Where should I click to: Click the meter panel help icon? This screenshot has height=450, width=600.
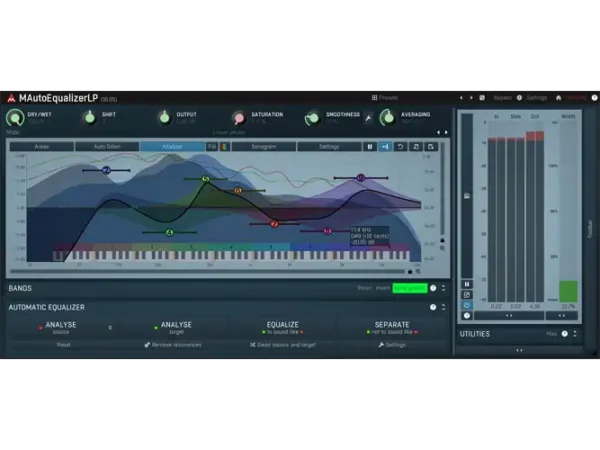point(467,316)
